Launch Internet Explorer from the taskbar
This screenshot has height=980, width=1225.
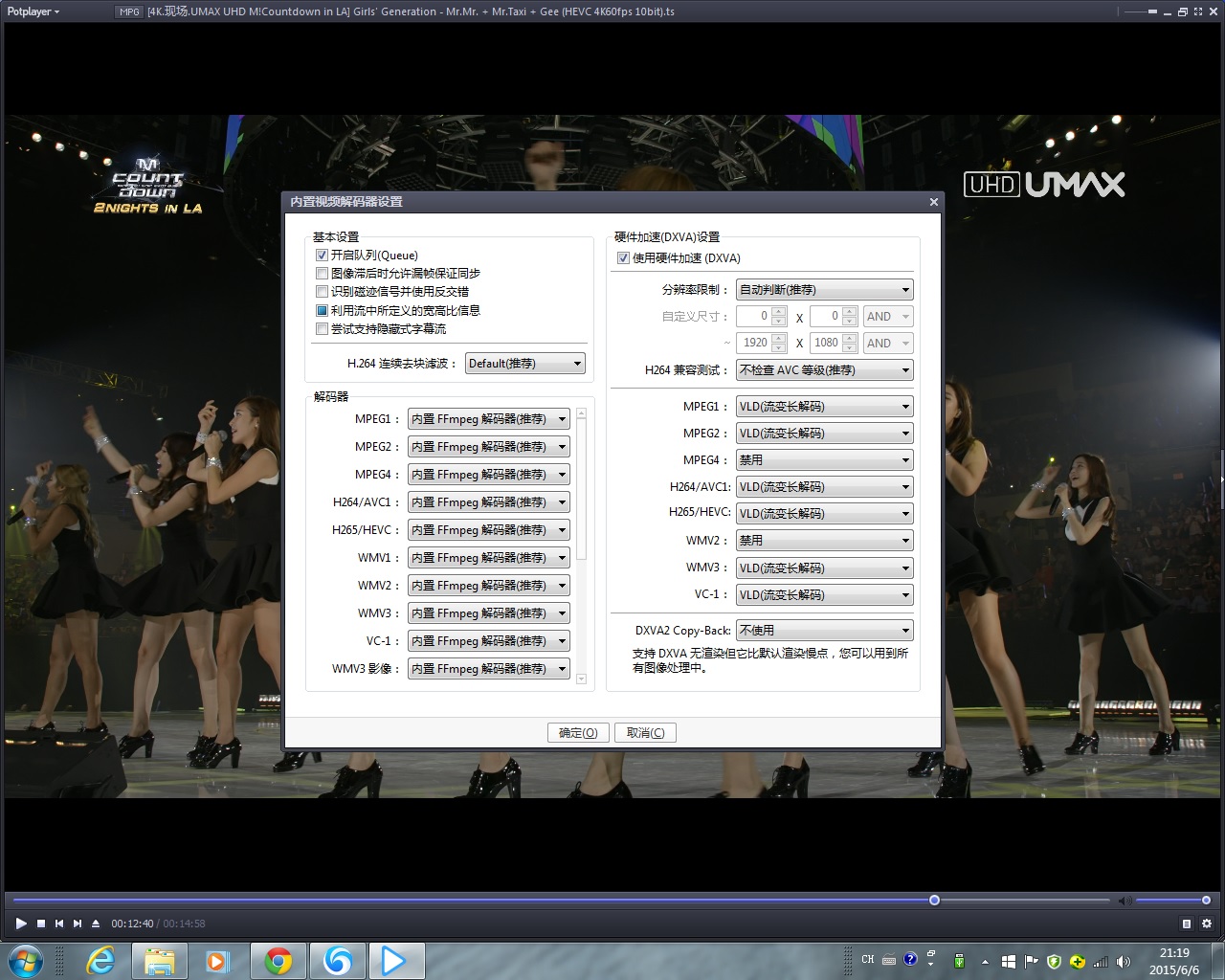100,961
